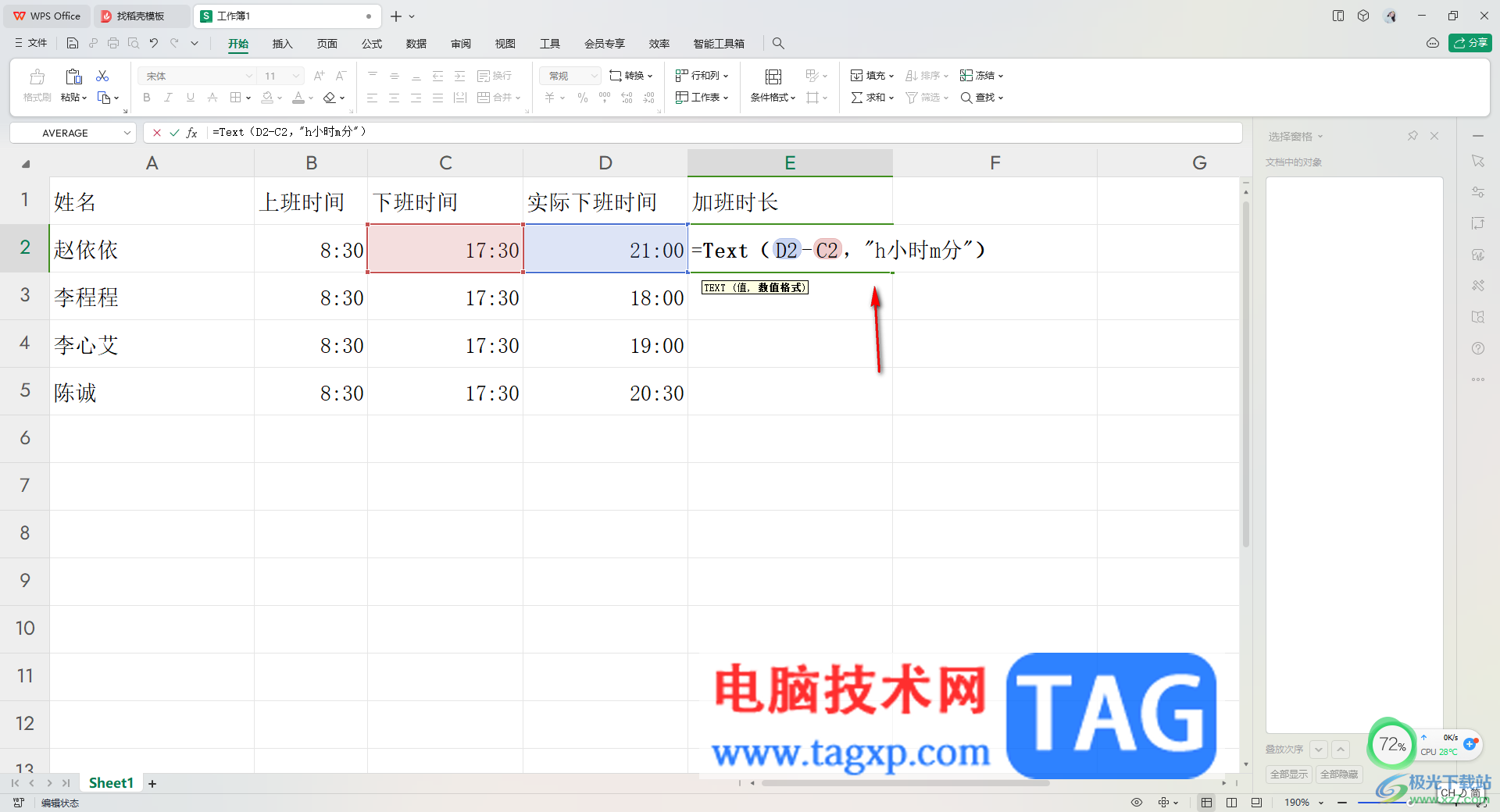Click the Select All corner triangle
This screenshot has height=812, width=1500.
click(26, 163)
